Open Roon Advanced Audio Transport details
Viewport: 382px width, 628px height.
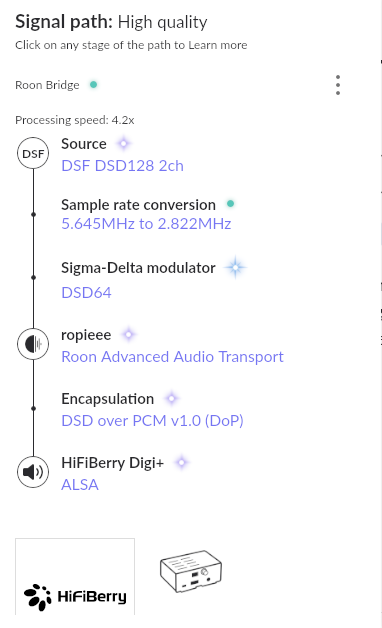click(x=173, y=357)
